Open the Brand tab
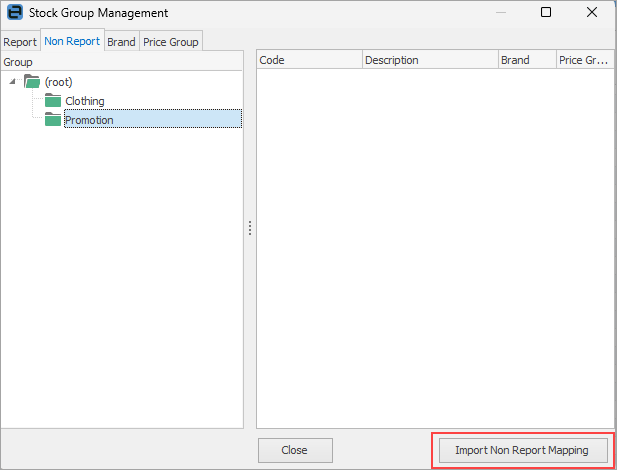This screenshot has width=617, height=470. tap(121, 42)
